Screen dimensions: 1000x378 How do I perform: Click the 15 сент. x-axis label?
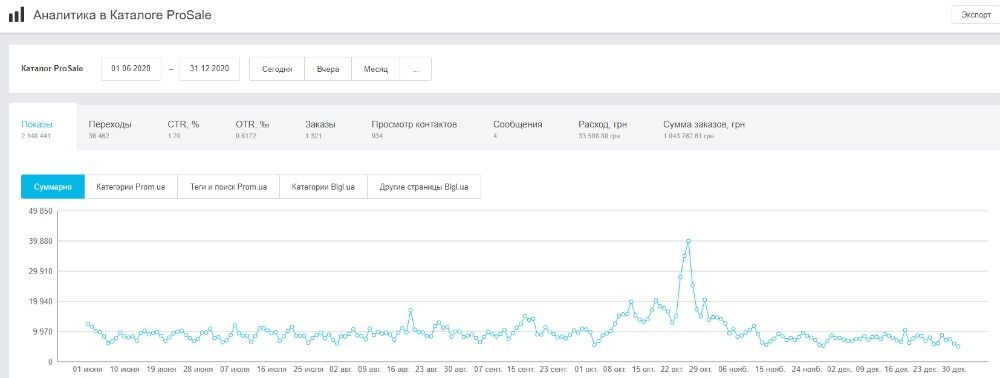coord(521,369)
